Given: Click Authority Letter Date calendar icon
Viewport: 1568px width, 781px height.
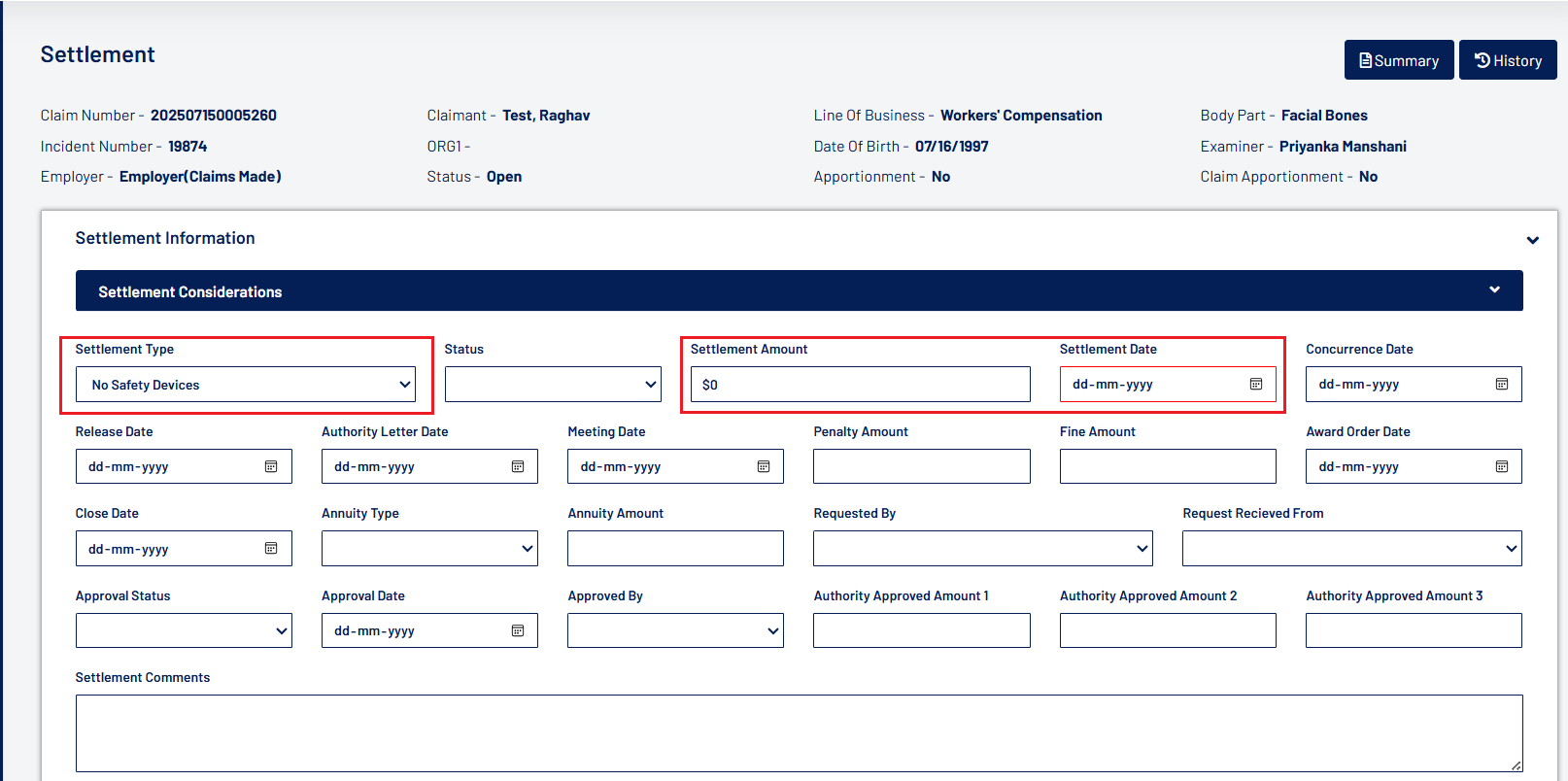Looking at the screenshot, I should pyautogui.click(x=518, y=467).
